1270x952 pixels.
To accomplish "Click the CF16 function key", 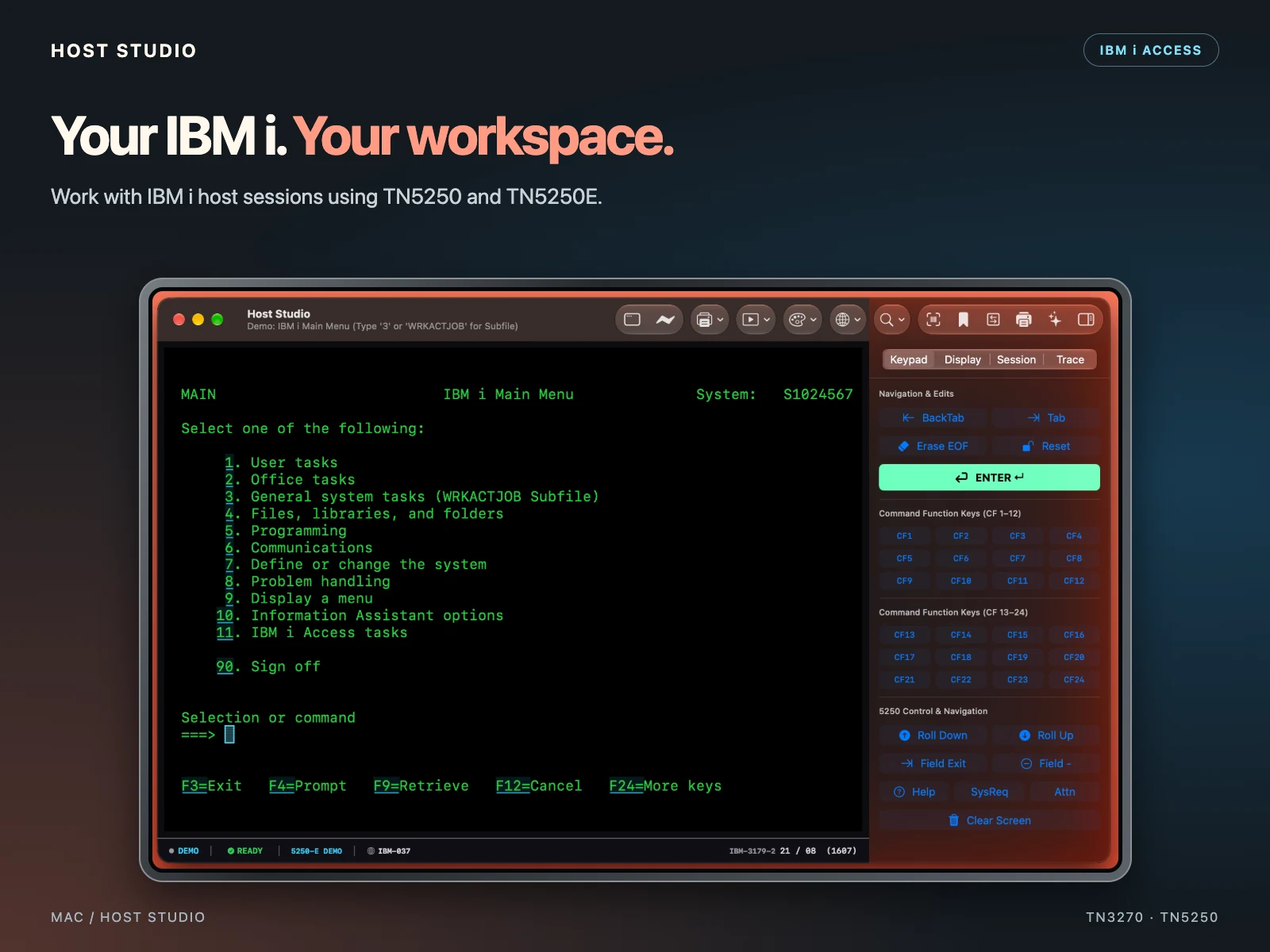I will [1074, 635].
